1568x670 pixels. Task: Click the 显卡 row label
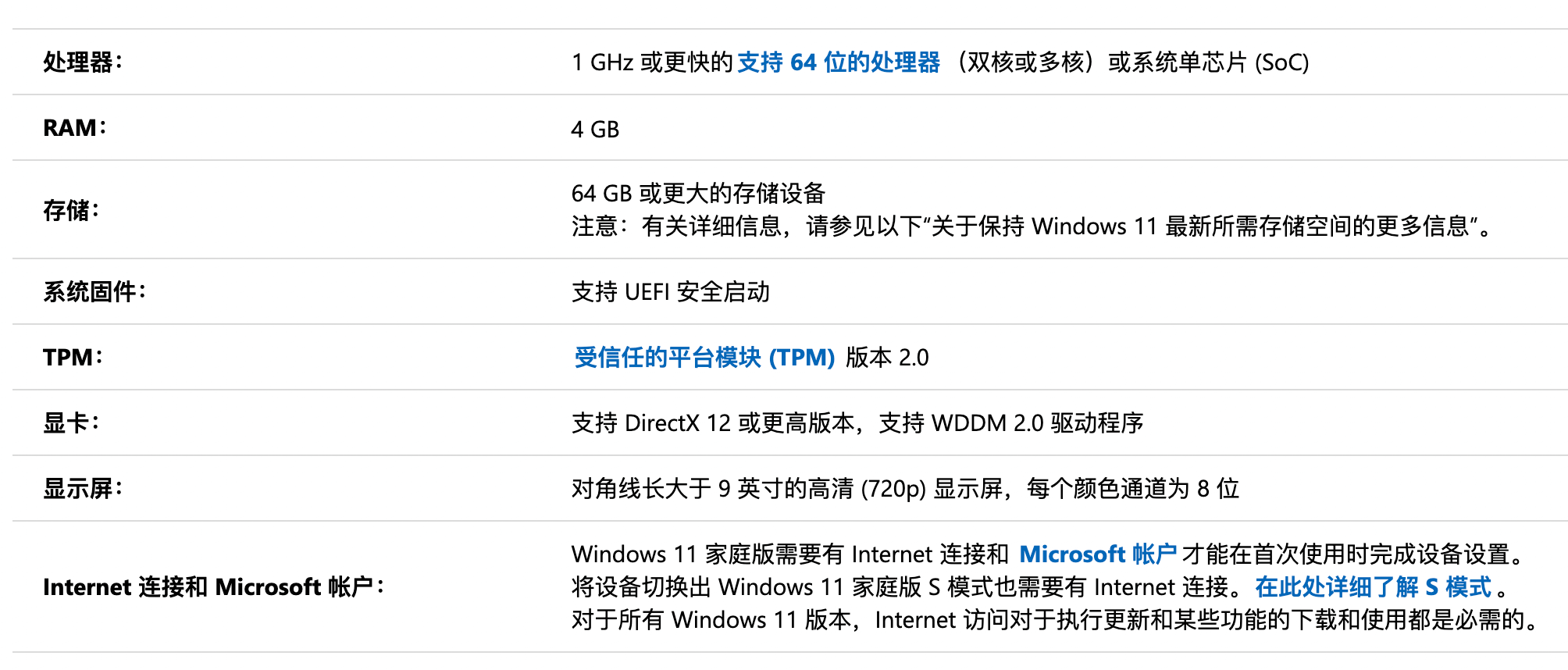71,423
